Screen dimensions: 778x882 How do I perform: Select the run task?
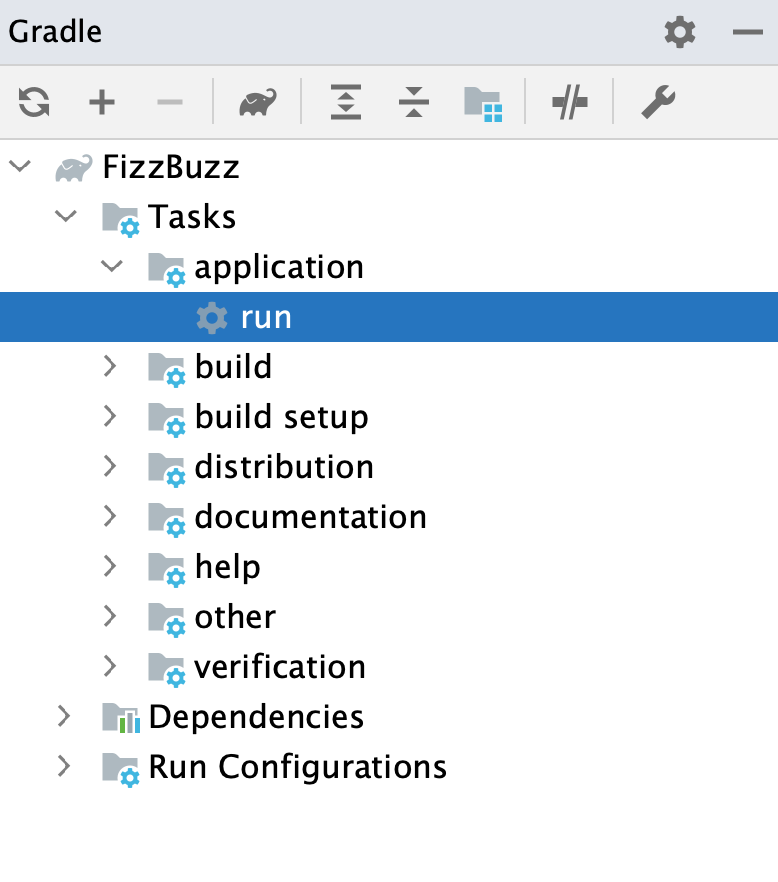click(x=389, y=317)
